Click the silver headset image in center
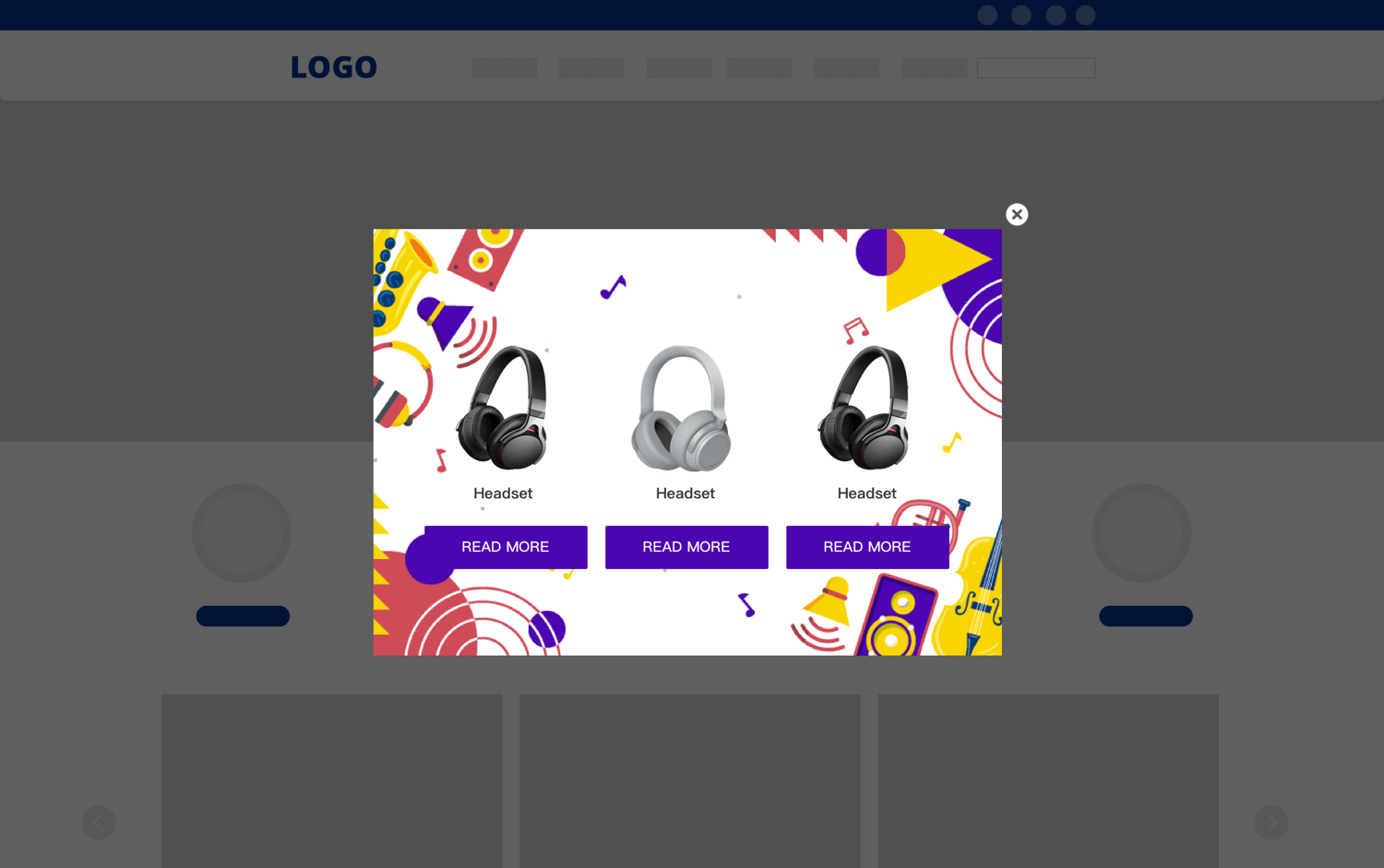Screen dimensions: 1384x868 [x=682, y=409]
